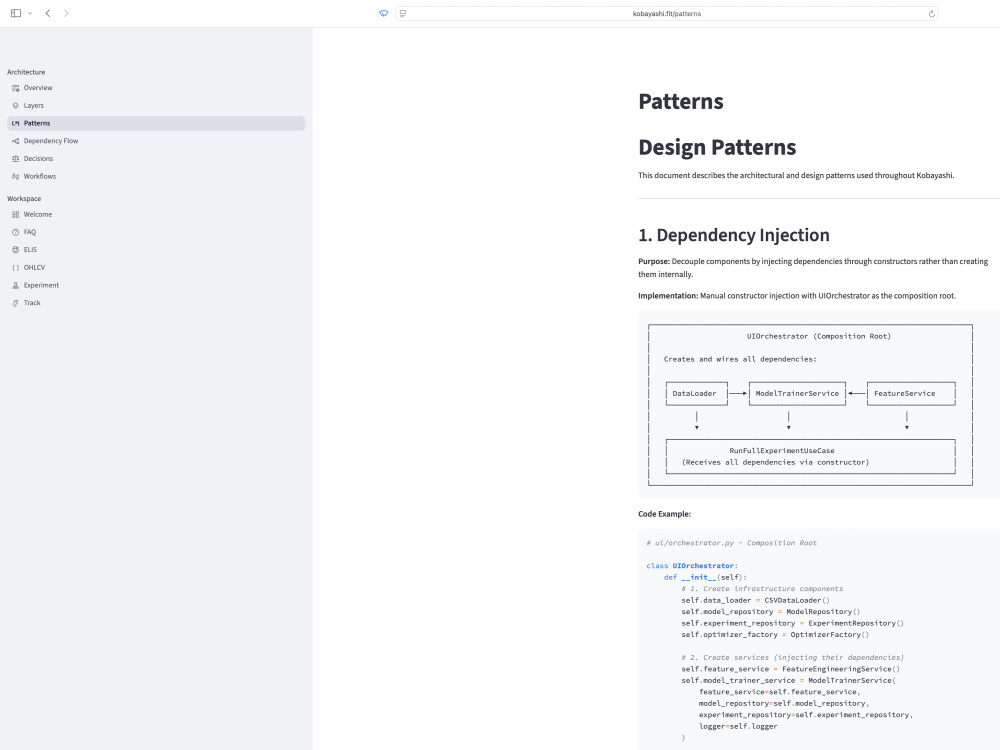Click the Patterns sidebar icon
This screenshot has width=1000, height=750.
coord(15,123)
